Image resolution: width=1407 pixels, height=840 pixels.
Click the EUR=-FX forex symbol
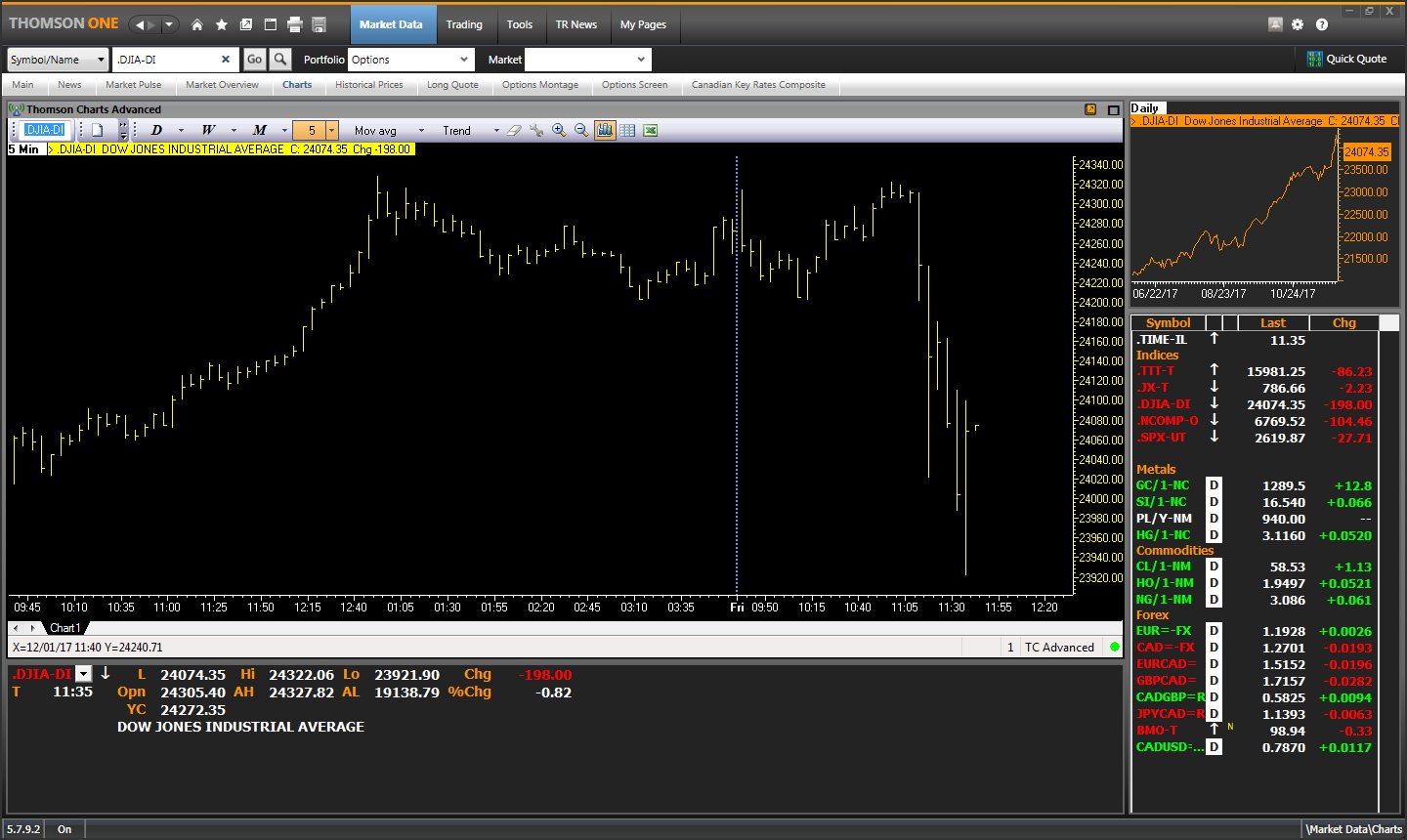1166,631
